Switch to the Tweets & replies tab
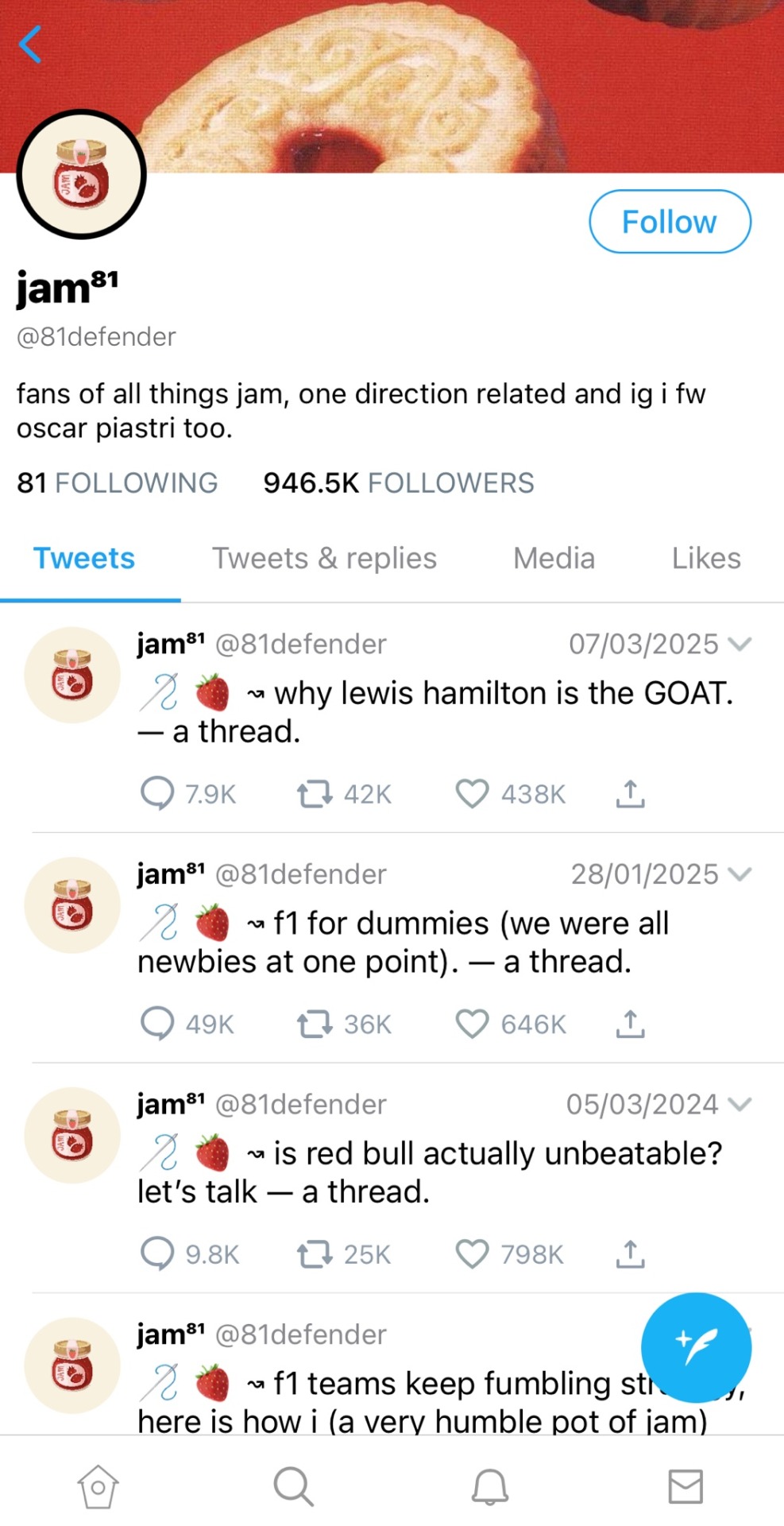Screen dimensions: 784x1526 (324, 558)
